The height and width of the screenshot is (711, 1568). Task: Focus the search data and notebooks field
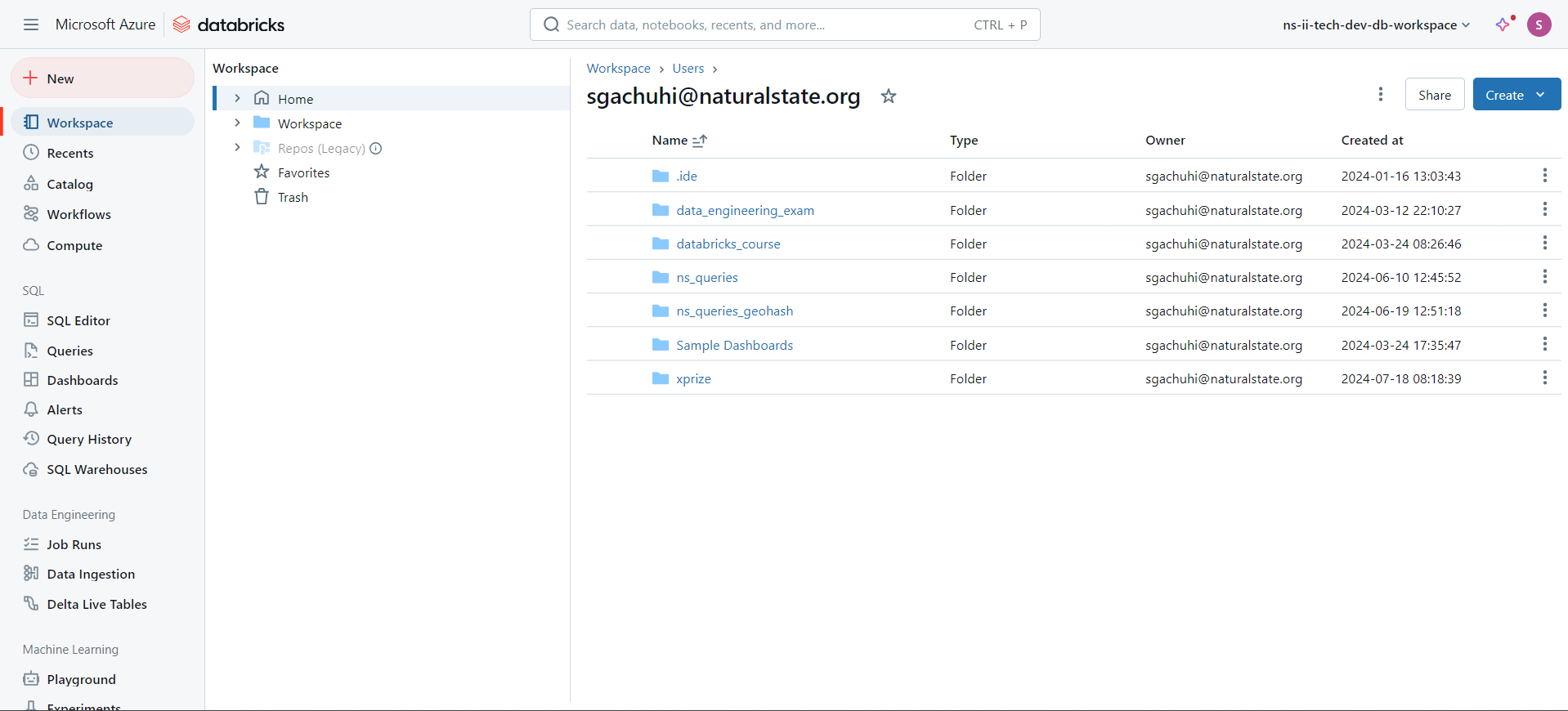785,25
